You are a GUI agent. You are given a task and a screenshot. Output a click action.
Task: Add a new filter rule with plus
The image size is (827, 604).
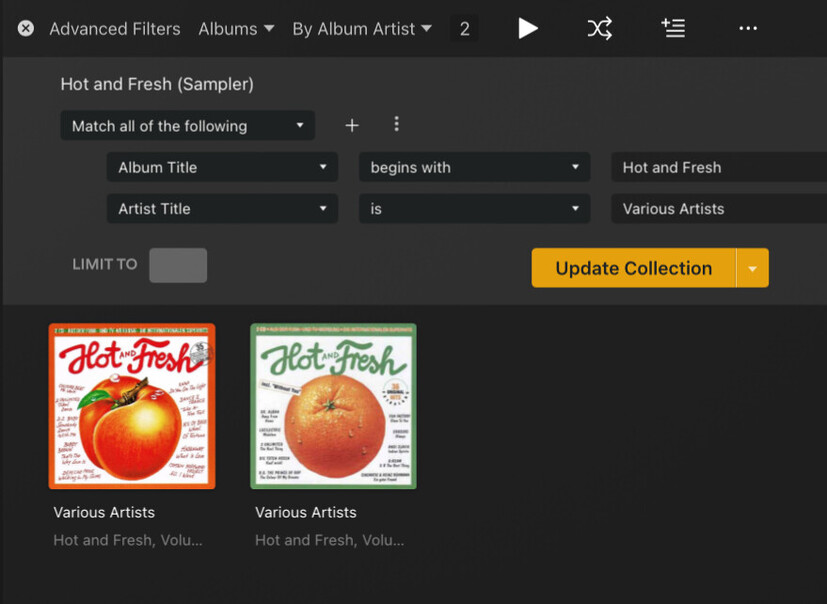click(x=352, y=125)
